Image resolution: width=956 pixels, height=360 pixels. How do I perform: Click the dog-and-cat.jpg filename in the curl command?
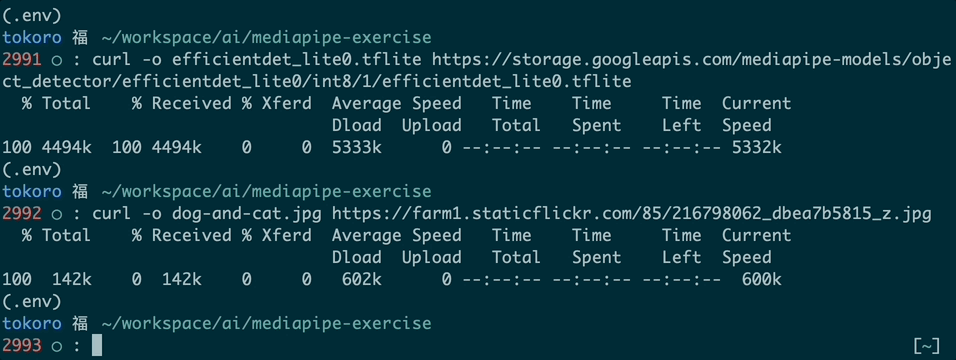pos(247,214)
